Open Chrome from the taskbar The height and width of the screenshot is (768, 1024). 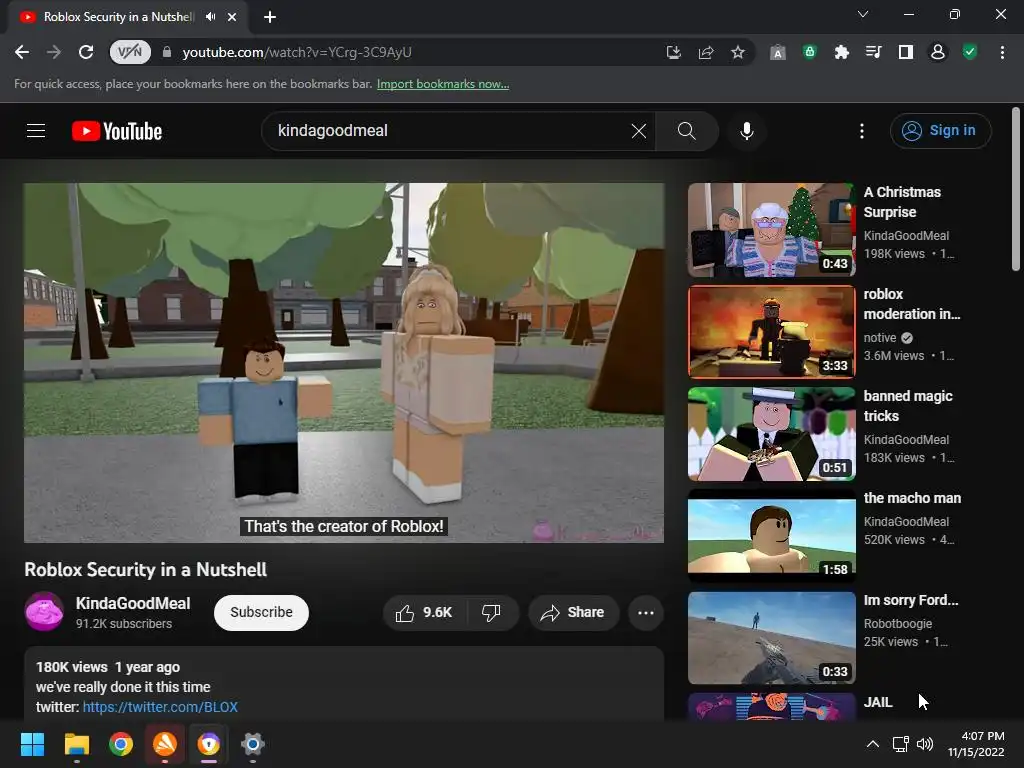coord(121,744)
